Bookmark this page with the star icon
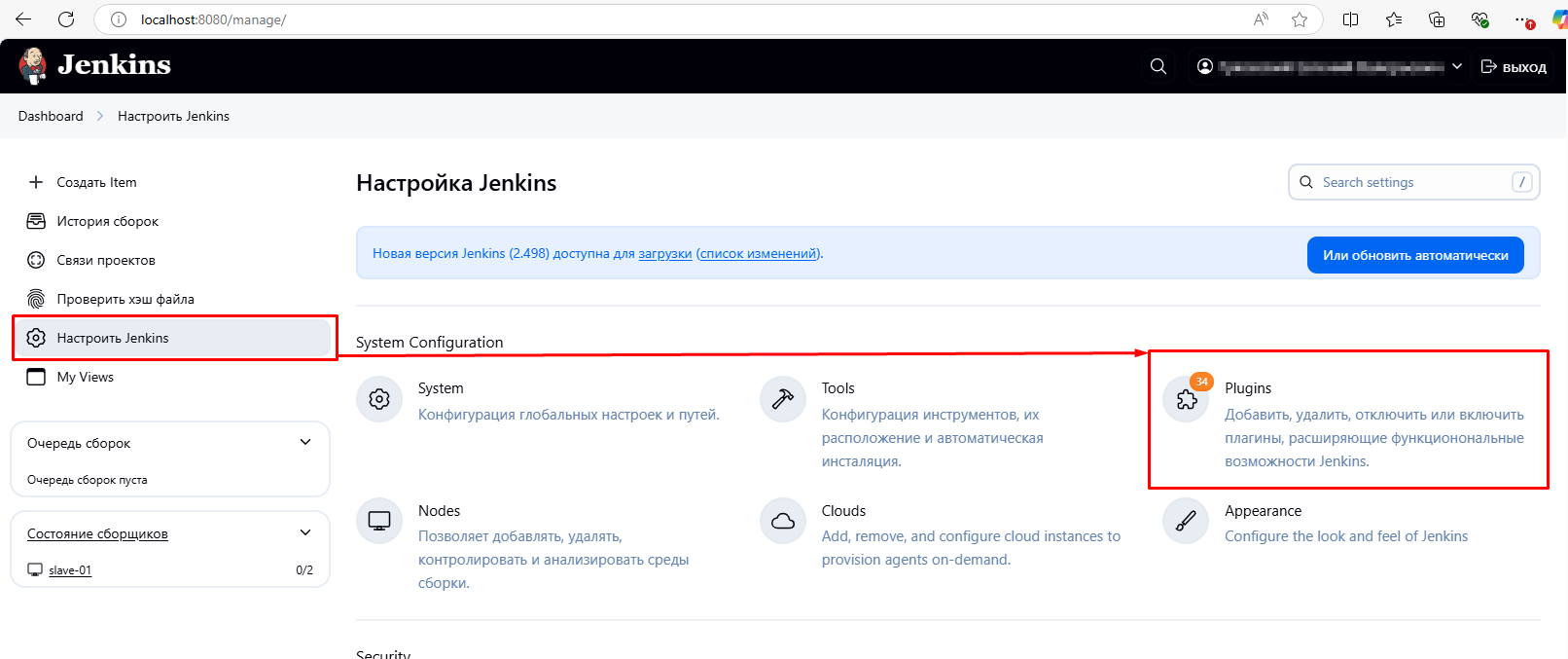The image size is (1568, 659). (1300, 19)
